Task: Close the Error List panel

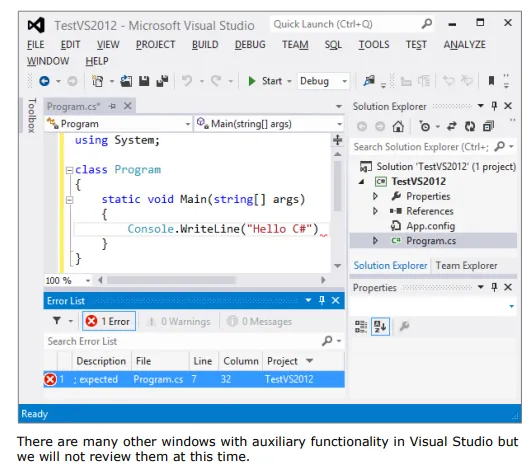Action: pyautogui.click(x=336, y=300)
